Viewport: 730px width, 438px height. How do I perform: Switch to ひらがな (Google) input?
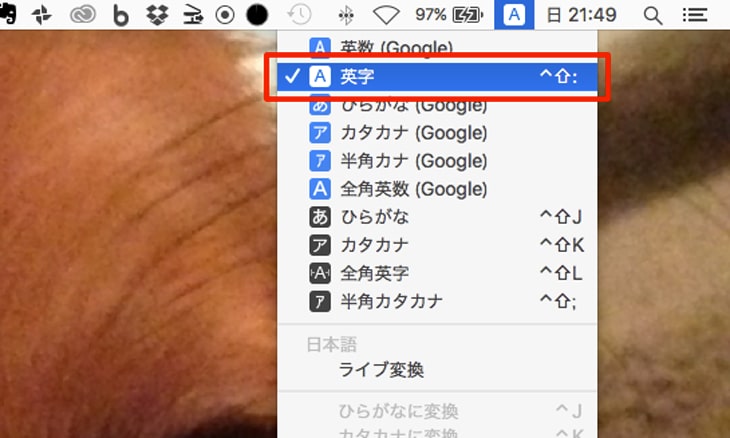[400, 105]
